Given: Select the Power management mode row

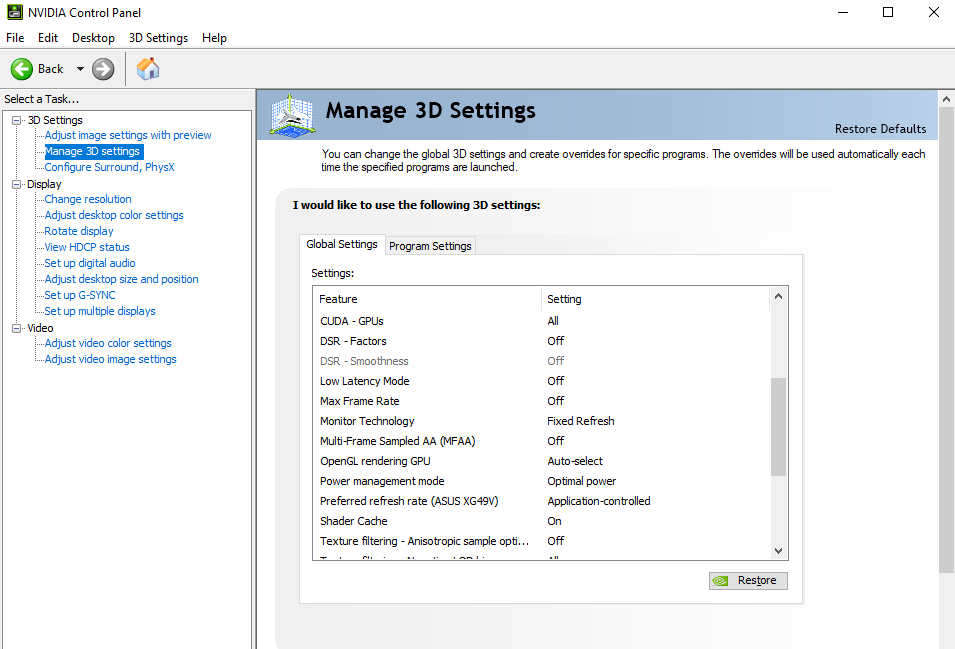Looking at the screenshot, I should point(382,481).
